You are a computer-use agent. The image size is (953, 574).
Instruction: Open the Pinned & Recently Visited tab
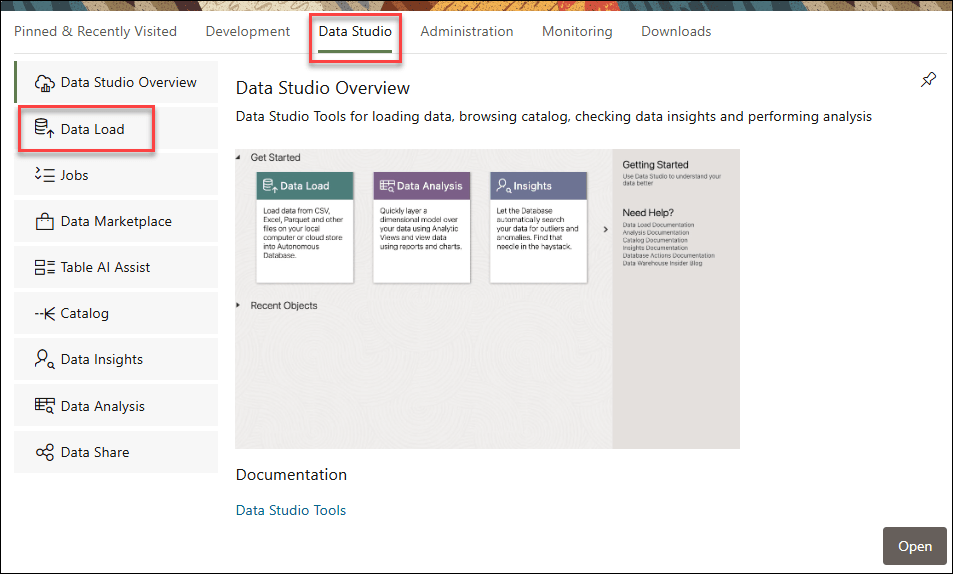(95, 31)
